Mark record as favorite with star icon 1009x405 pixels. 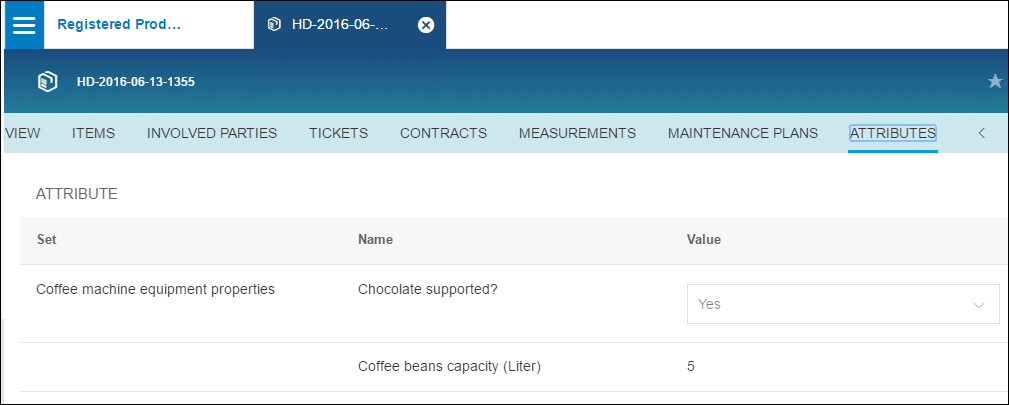point(995,81)
